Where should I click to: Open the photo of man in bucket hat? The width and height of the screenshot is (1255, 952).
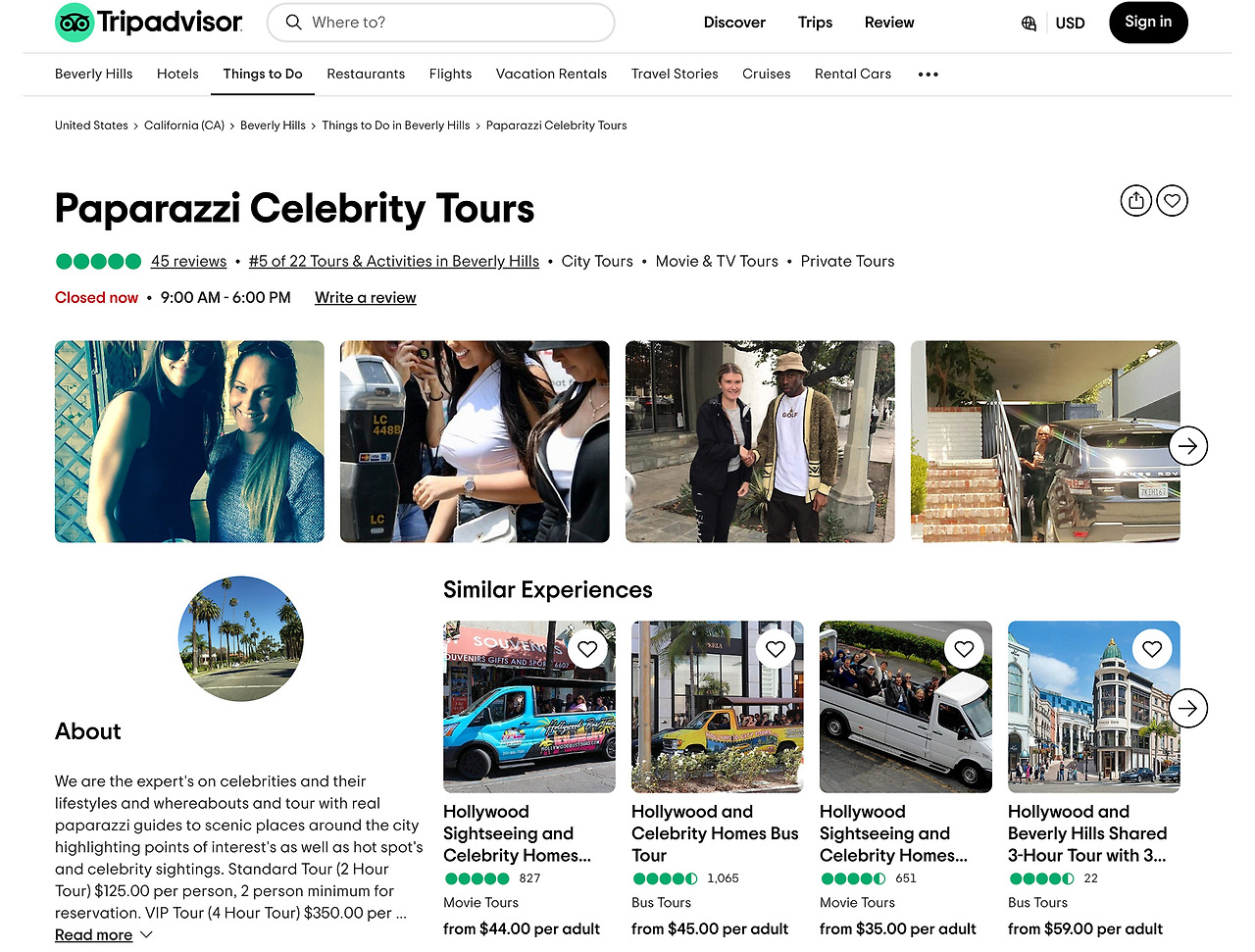coord(760,441)
